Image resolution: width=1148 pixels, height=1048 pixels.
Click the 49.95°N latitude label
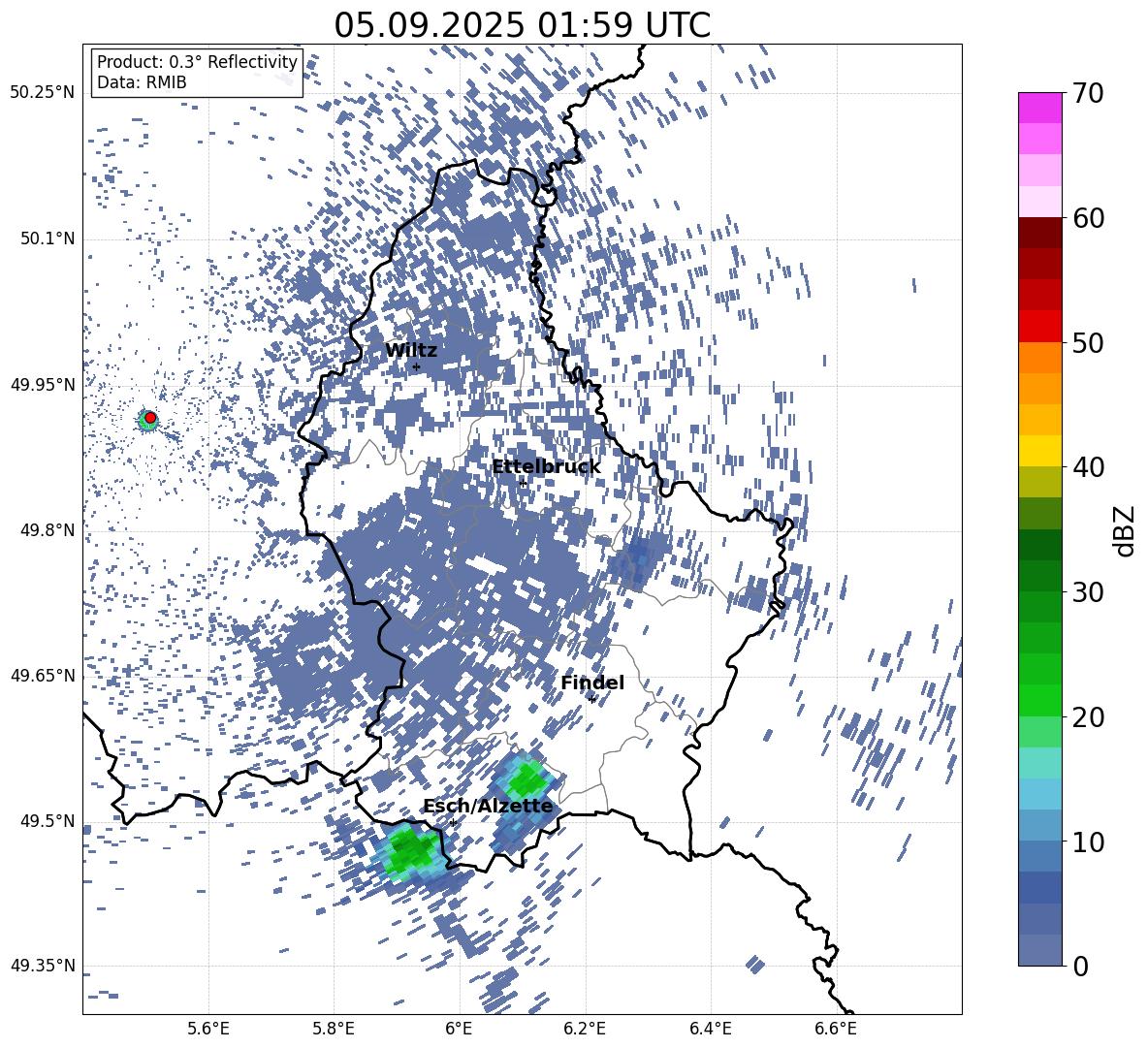pyautogui.click(x=43, y=385)
